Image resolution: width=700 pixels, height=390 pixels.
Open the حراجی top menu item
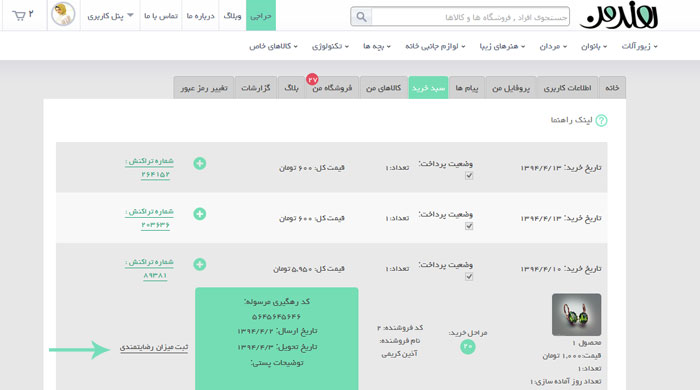[x=261, y=16]
